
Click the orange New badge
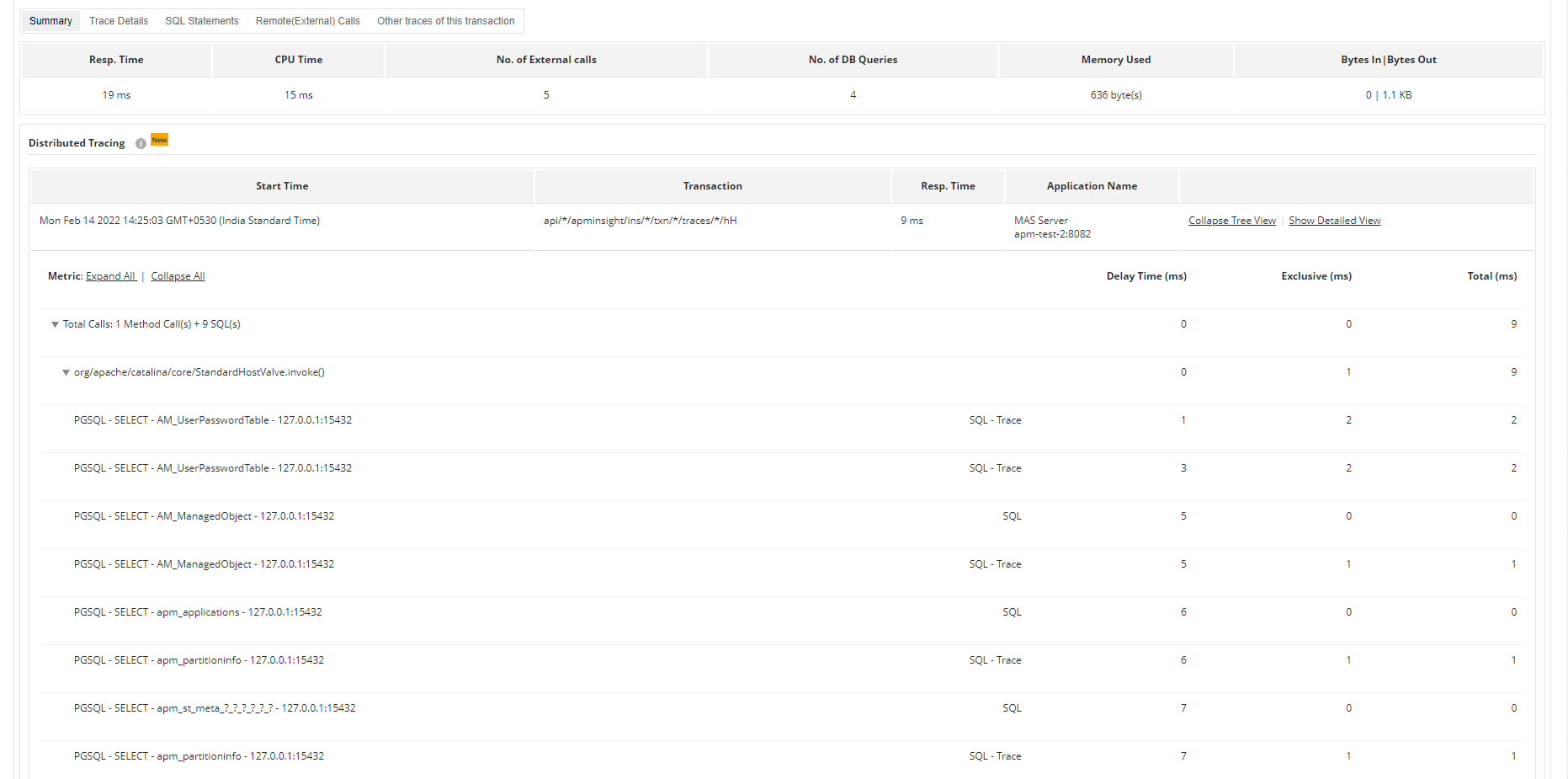tap(160, 140)
